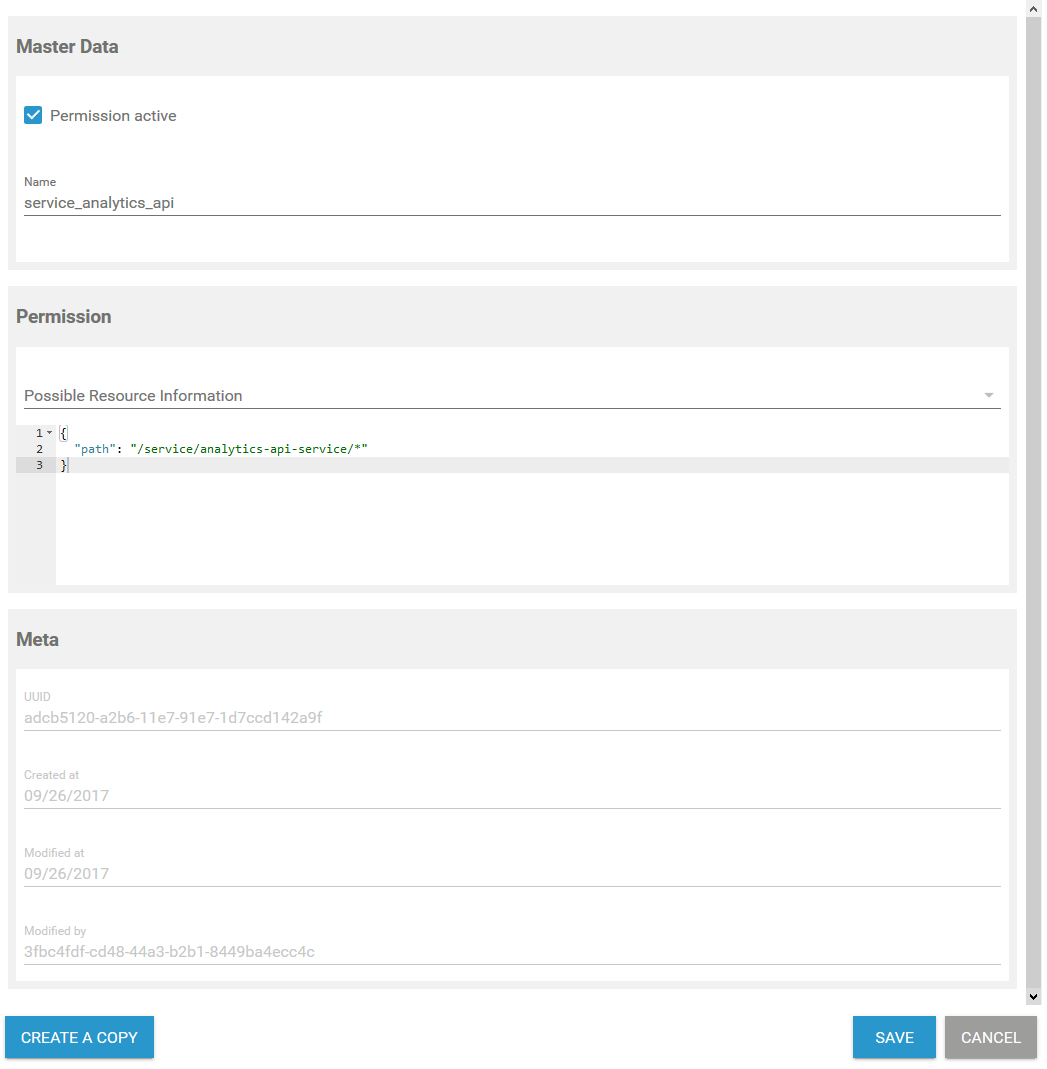Click the UUID field
1047x1069 pixels.
click(x=511, y=718)
